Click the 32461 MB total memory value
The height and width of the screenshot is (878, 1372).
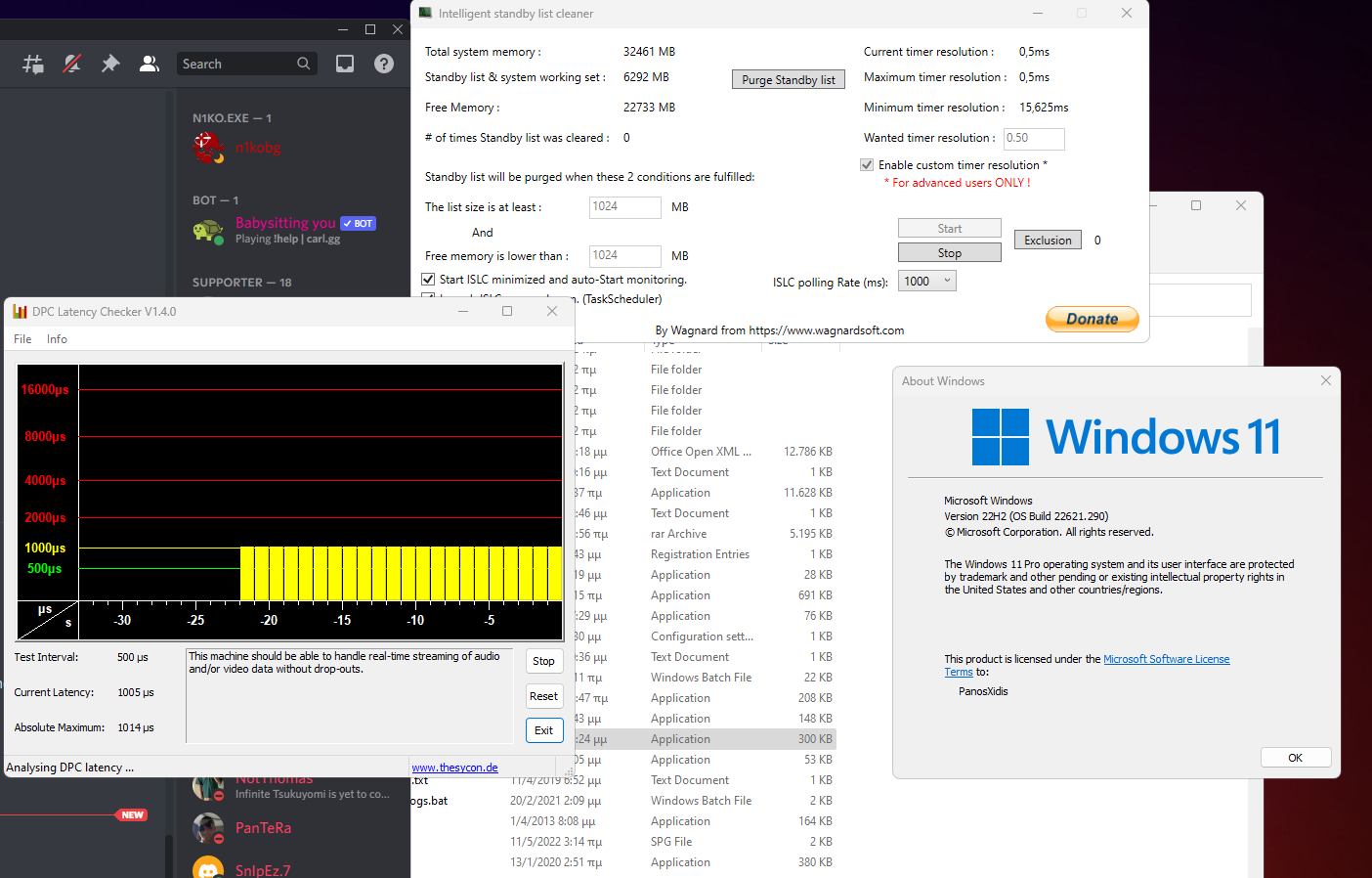click(x=649, y=52)
